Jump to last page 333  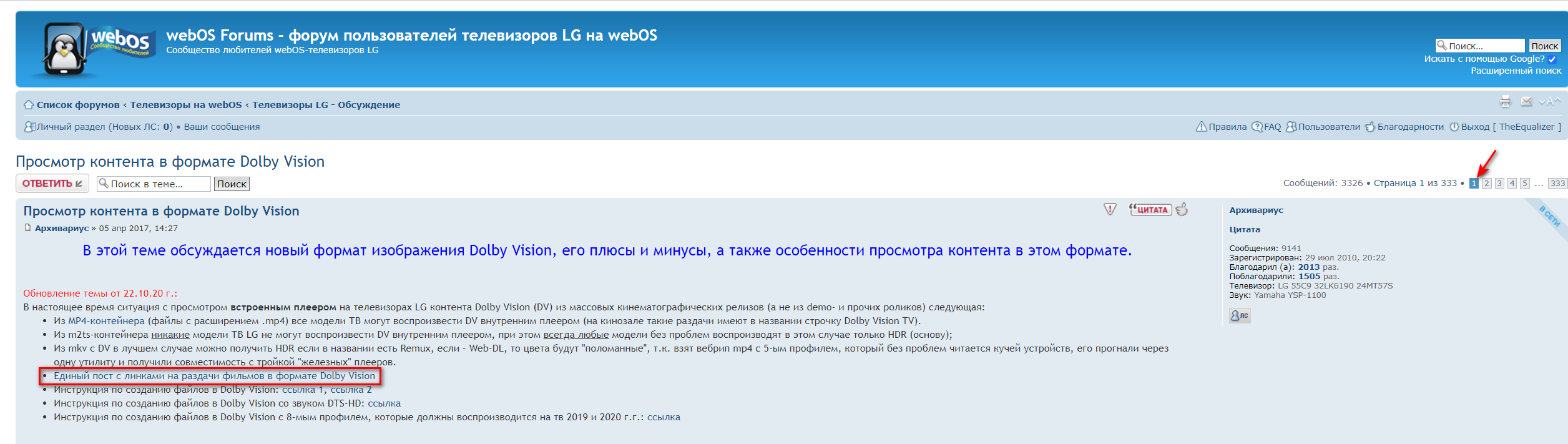coord(1557,184)
